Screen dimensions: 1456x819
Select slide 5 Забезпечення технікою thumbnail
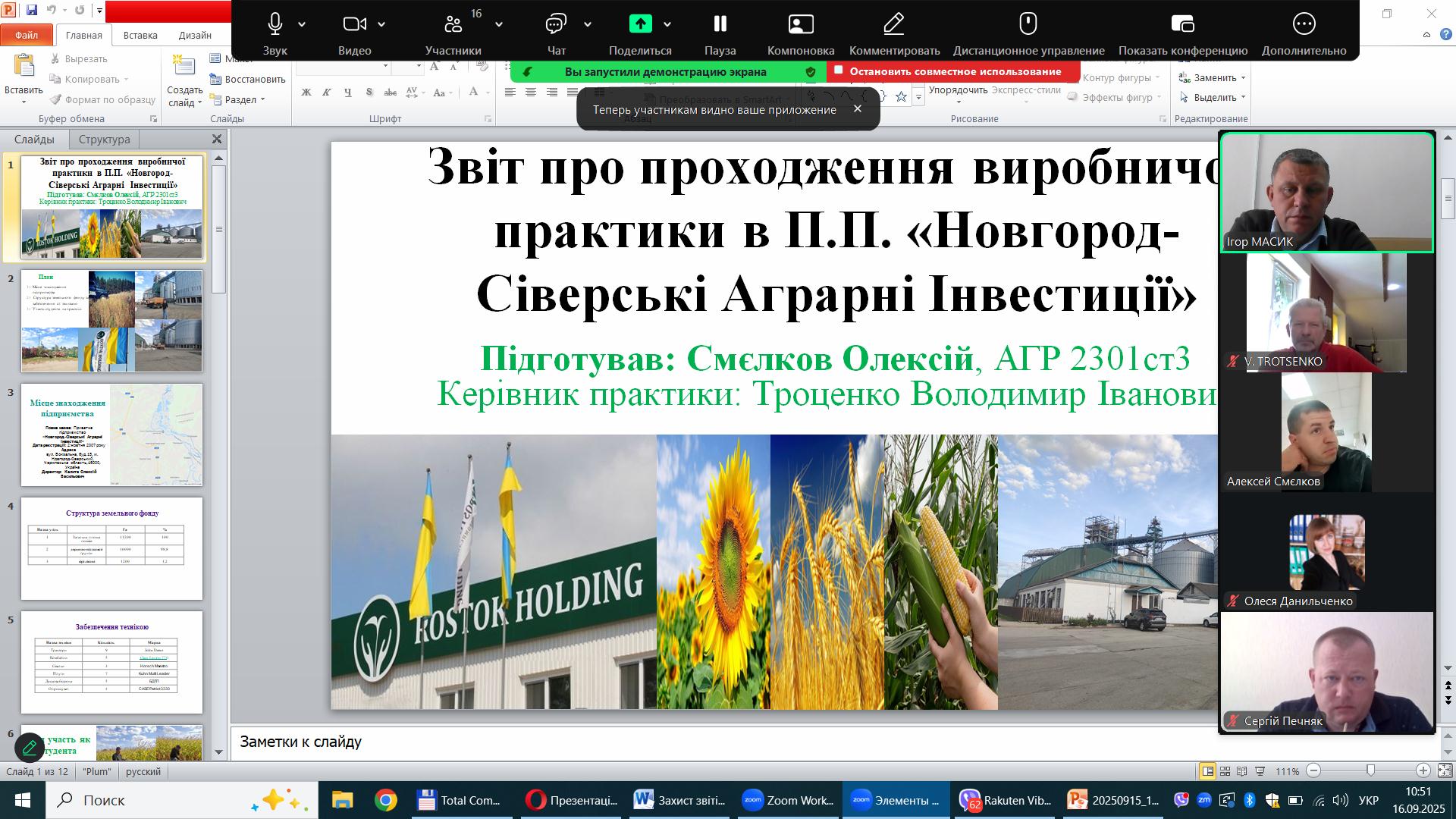click(111, 662)
